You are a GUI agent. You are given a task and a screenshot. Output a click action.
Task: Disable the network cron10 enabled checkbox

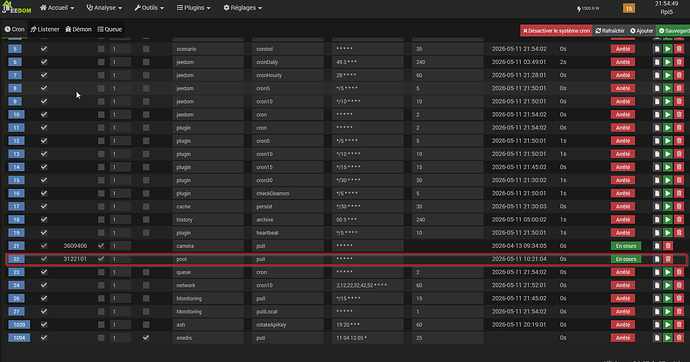[x=44, y=285]
